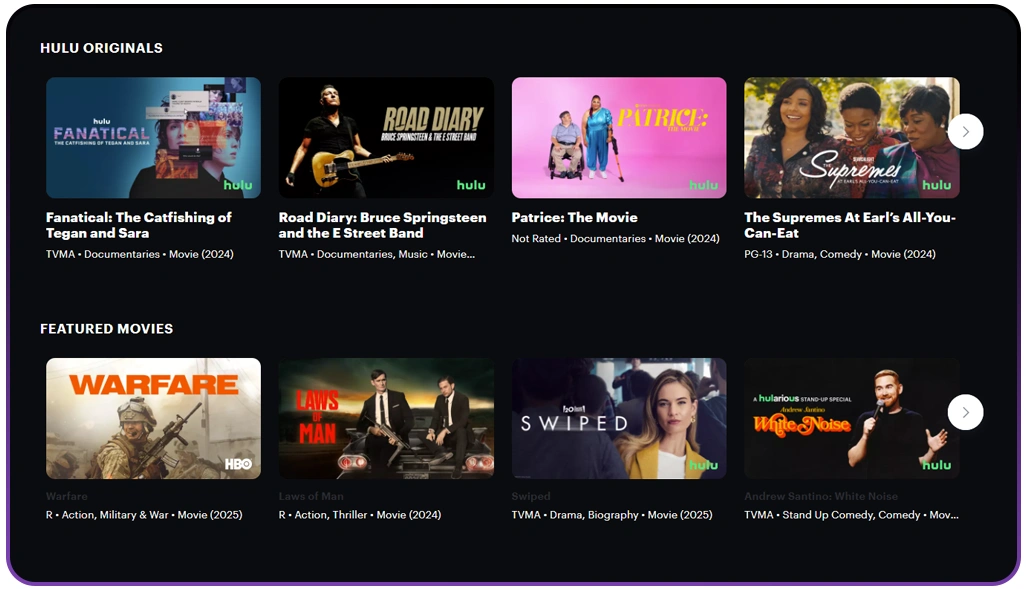Open the Fanatical Tegan and Sara thumbnail
Screen dimensions: 1026x589
153,137
